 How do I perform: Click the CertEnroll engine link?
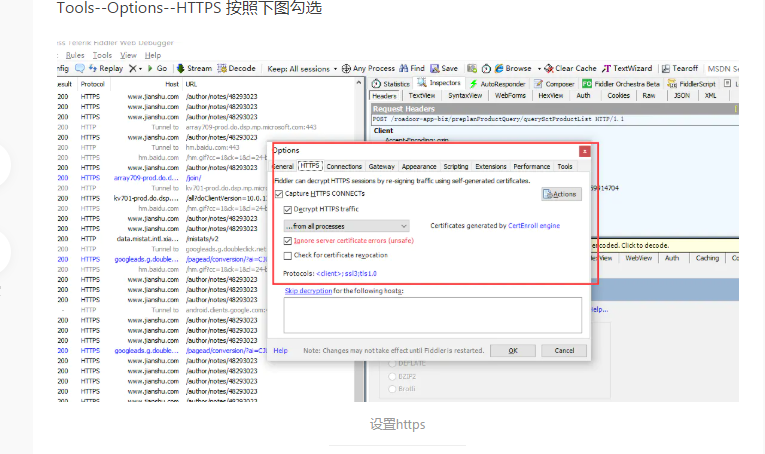point(534,226)
